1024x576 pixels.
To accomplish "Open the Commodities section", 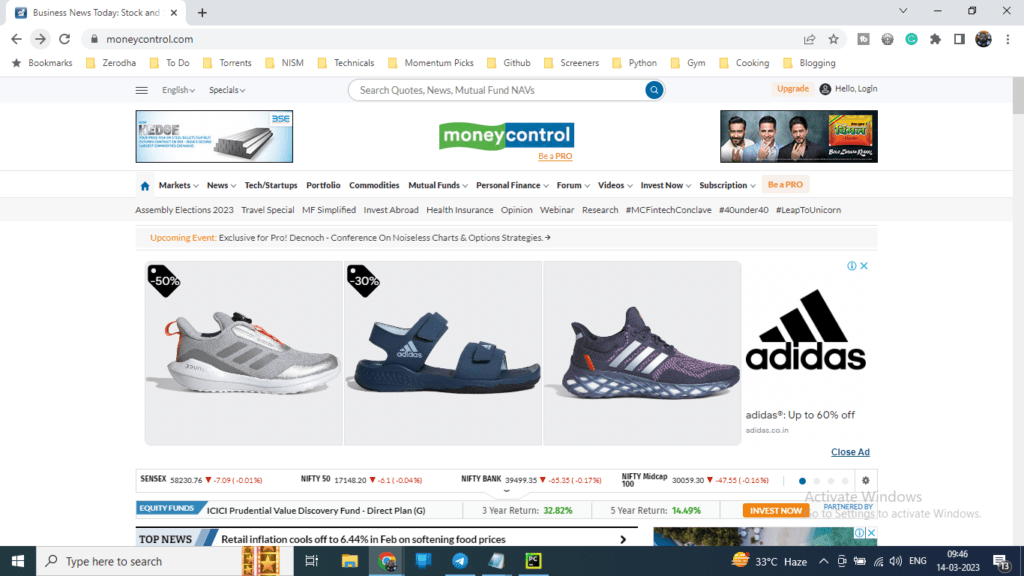I will click(x=374, y=185).
